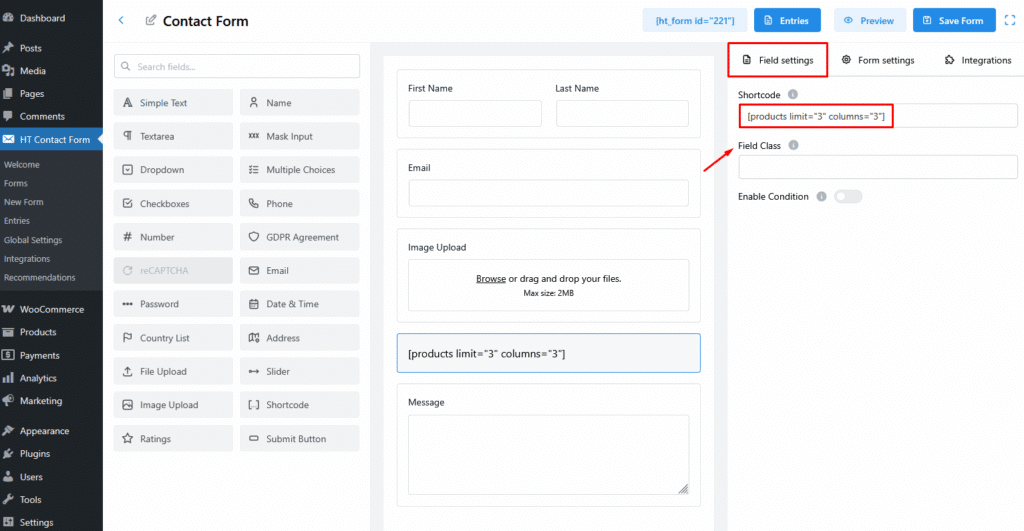Add the Country List field
Image resolution: width=1024 pixels, height=531 pixels.
[x=173, y=338]
